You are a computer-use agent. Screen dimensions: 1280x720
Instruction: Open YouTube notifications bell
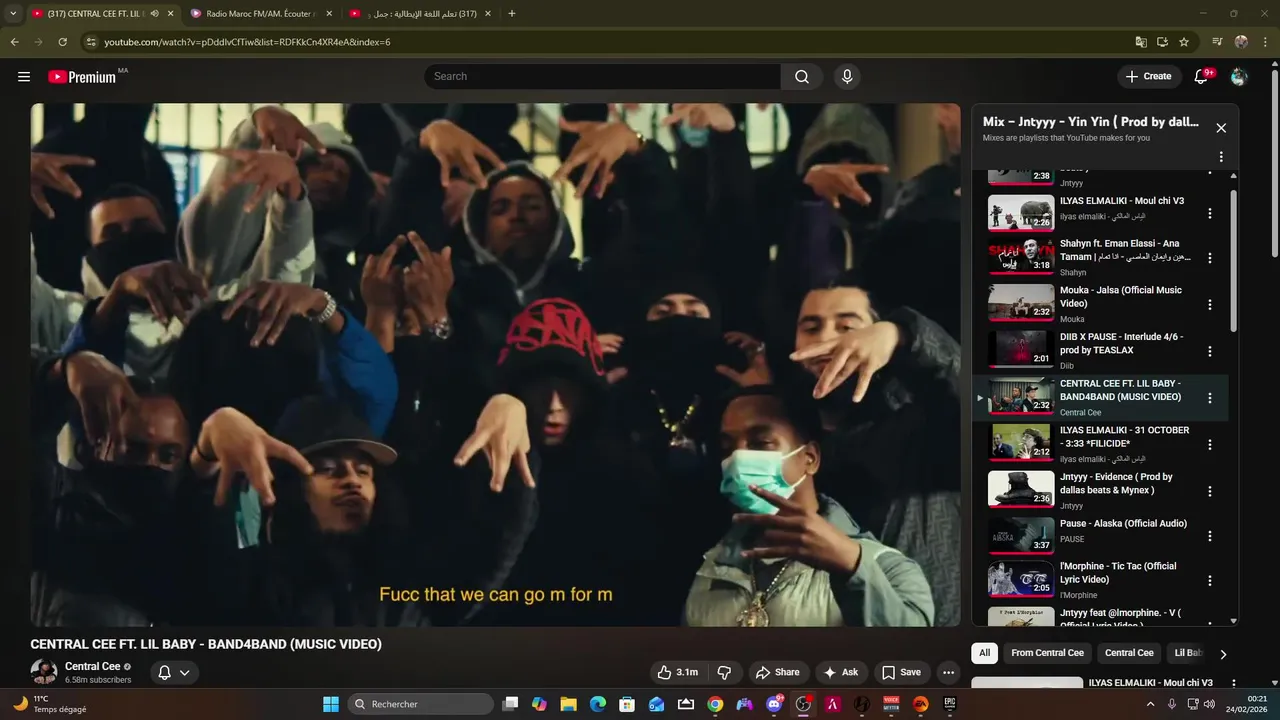(1203, 77)
